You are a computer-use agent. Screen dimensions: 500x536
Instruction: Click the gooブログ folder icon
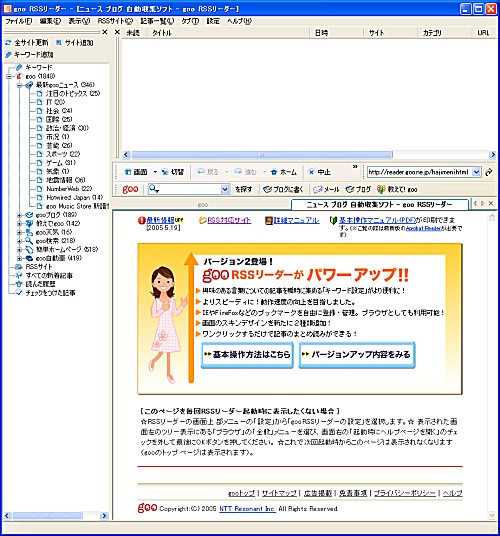(x=30, y=215)
